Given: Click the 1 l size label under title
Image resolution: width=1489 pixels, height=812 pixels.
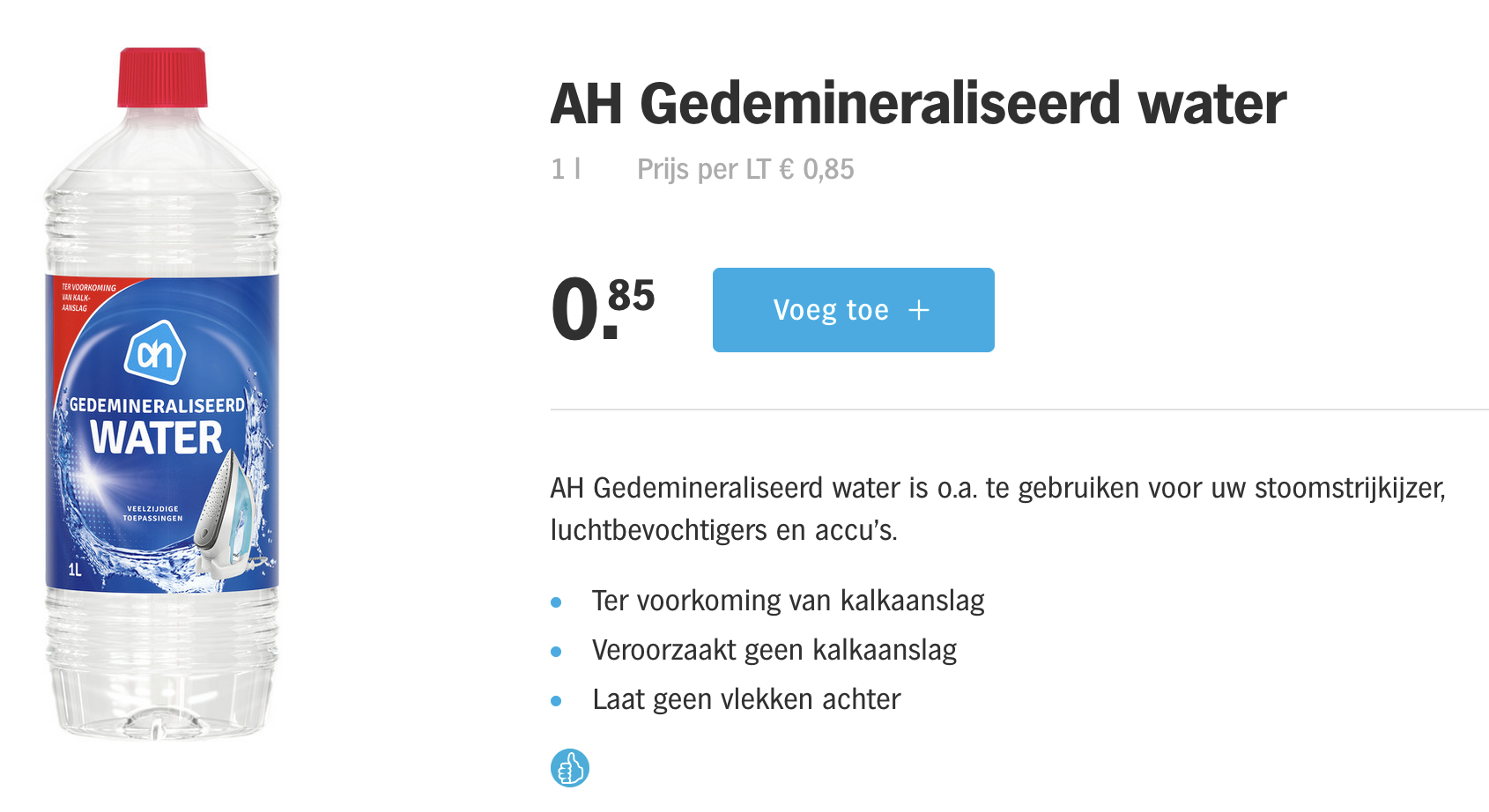Looking at the screenshot, I should 566,169.
